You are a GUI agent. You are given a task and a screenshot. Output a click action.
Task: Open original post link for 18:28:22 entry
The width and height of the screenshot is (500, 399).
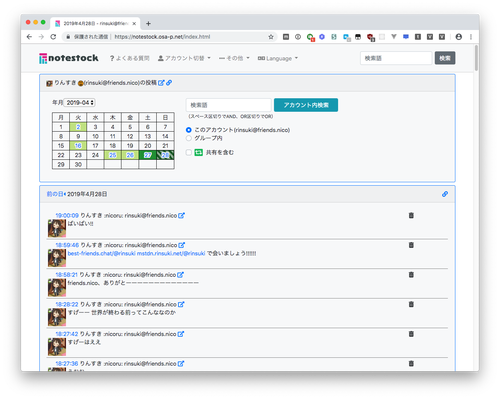[181, 304]
